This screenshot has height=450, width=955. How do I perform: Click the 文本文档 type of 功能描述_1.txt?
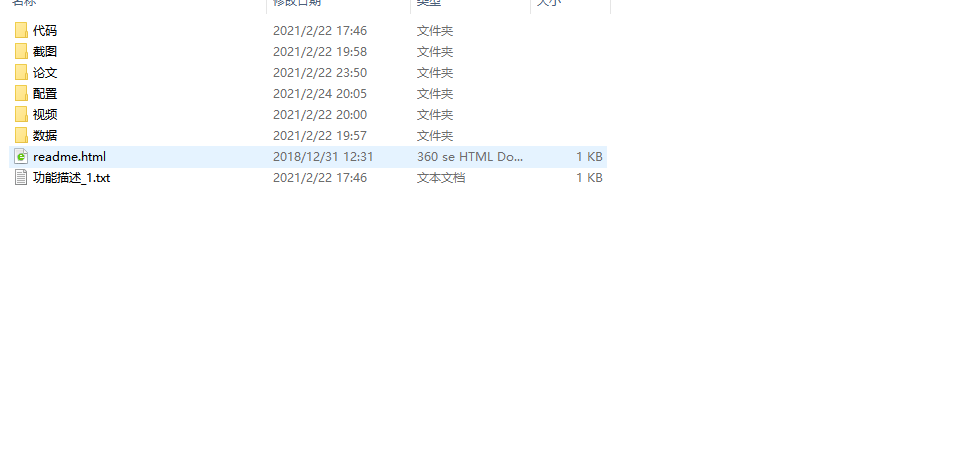point(441,178)
